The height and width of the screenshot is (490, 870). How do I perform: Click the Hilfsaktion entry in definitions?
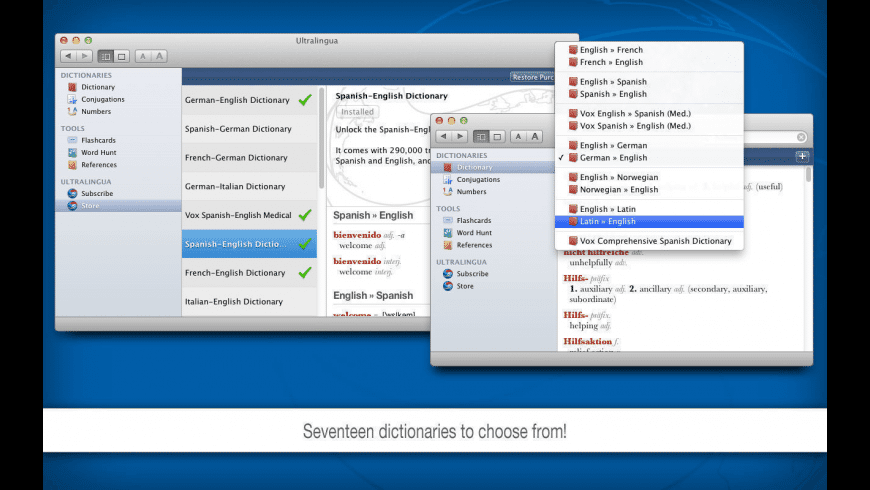(590, 341)
